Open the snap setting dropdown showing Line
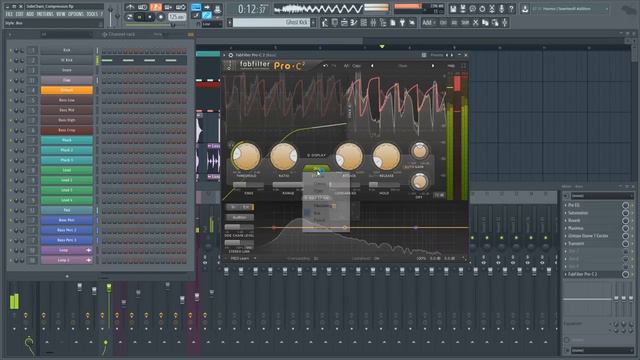Screen dimensions: 640x360 coord(212,24)
